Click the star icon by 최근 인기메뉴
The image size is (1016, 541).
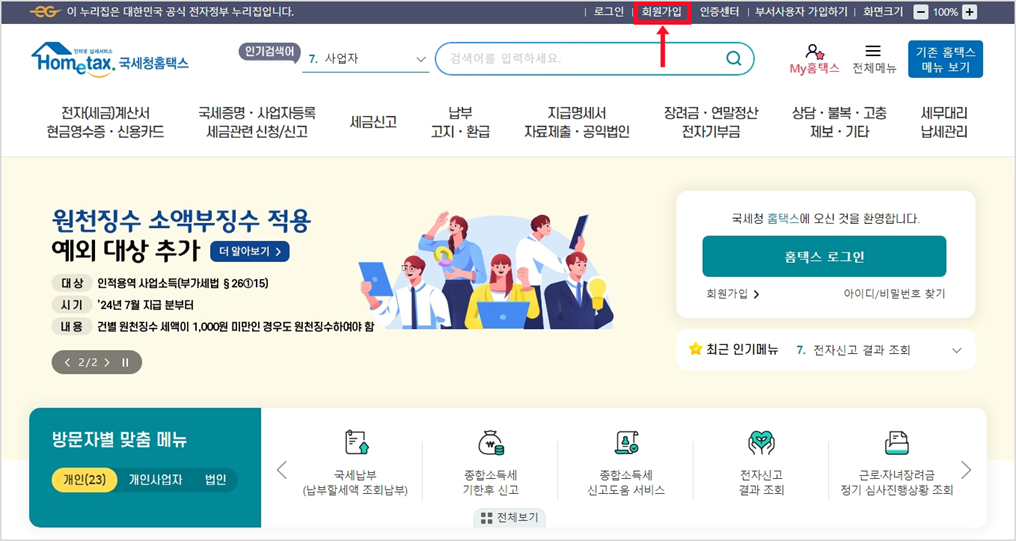tap(695, 349)
